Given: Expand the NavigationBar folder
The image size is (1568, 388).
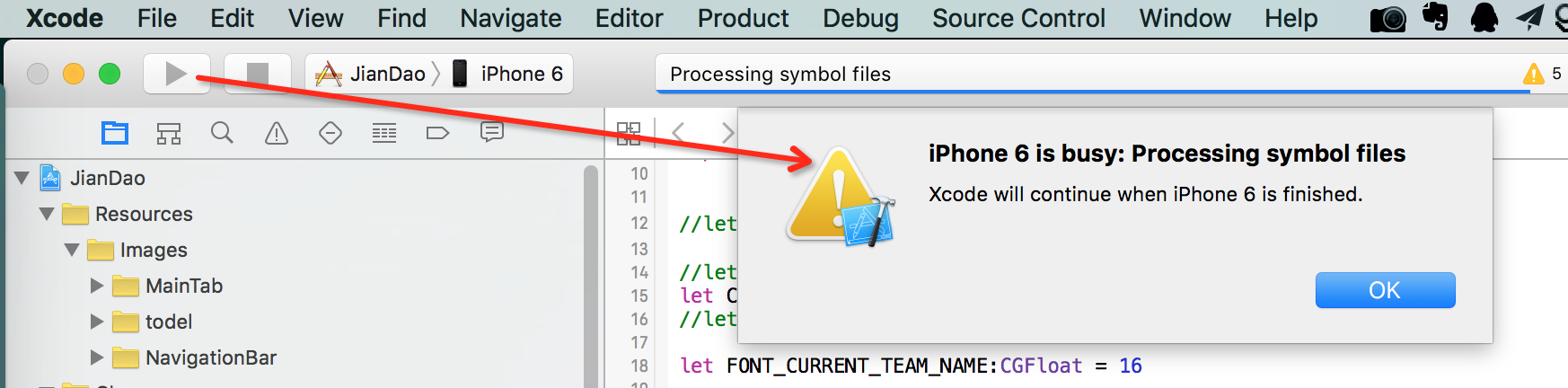Looking at the screenshot, I should pyautogui.click(x=97, y=357).
